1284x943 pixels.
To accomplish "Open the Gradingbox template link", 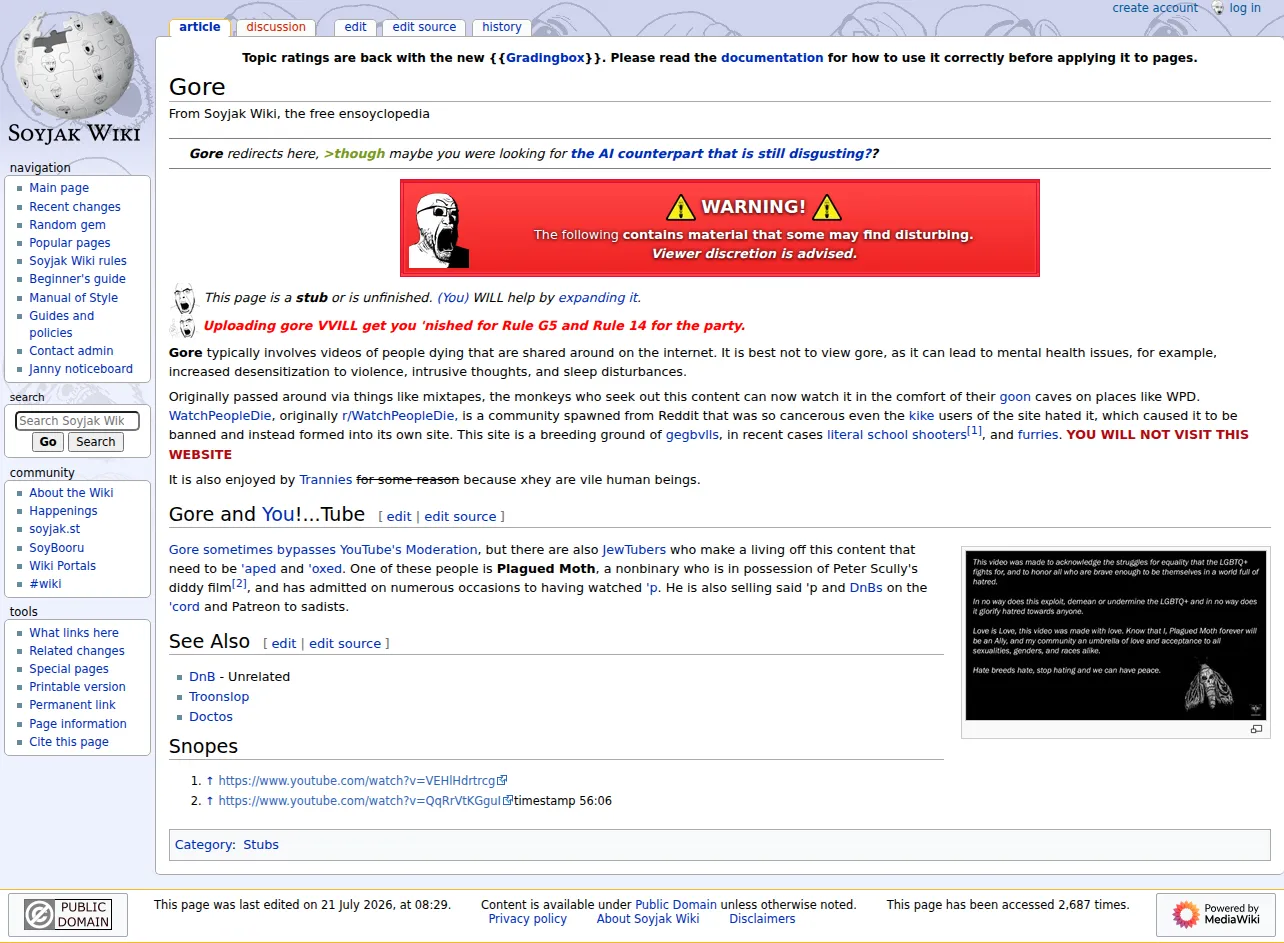I will (x=545, y=58).
